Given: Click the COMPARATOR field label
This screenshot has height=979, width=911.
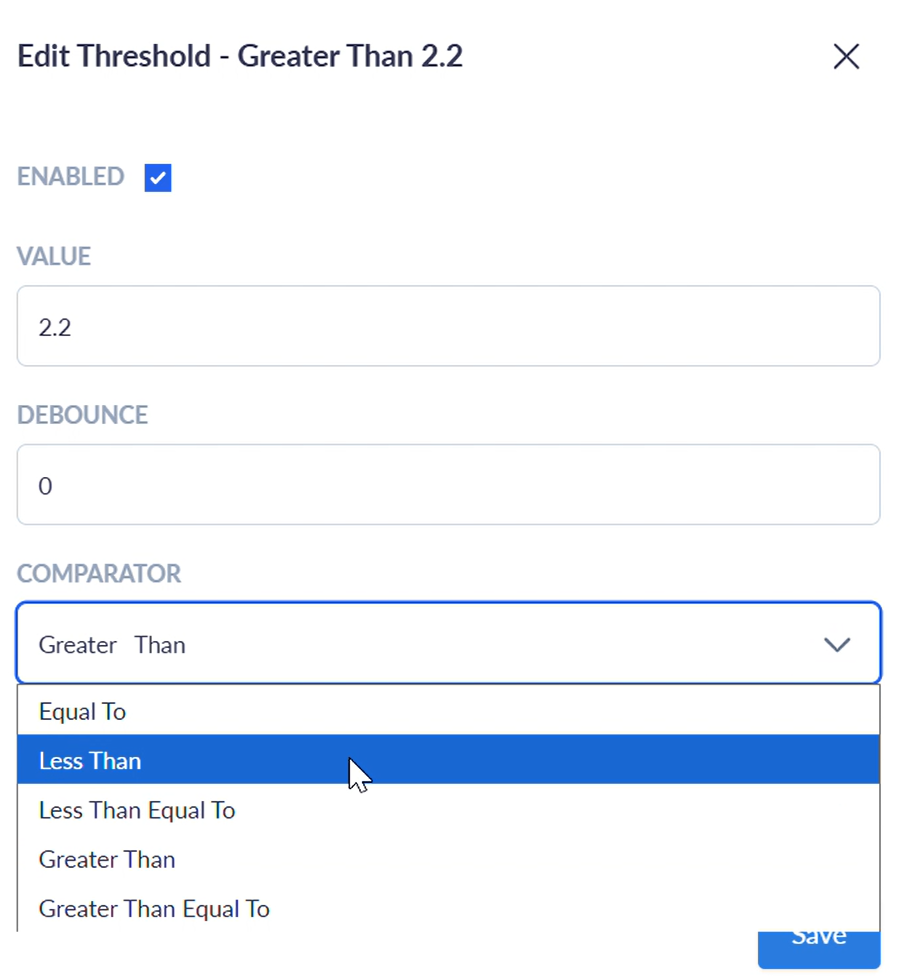Looking at the screenshot, I should pos(99,574).
